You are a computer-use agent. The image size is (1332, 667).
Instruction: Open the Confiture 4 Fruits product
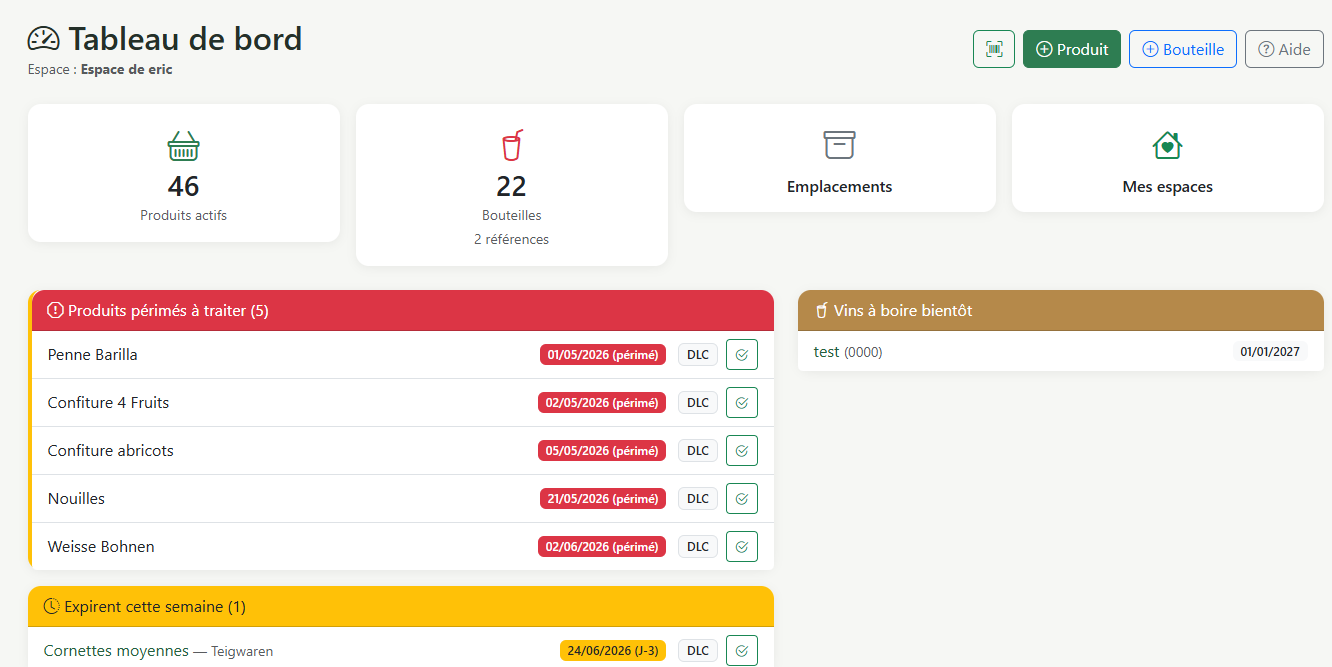tap(108, 402)
